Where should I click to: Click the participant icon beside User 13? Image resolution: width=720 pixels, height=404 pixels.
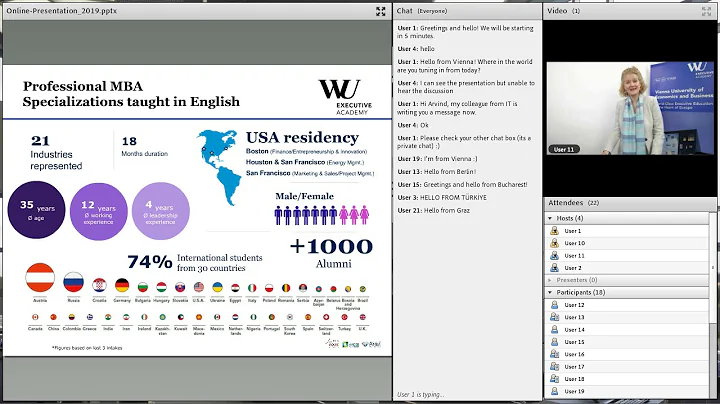click(554, 317)
